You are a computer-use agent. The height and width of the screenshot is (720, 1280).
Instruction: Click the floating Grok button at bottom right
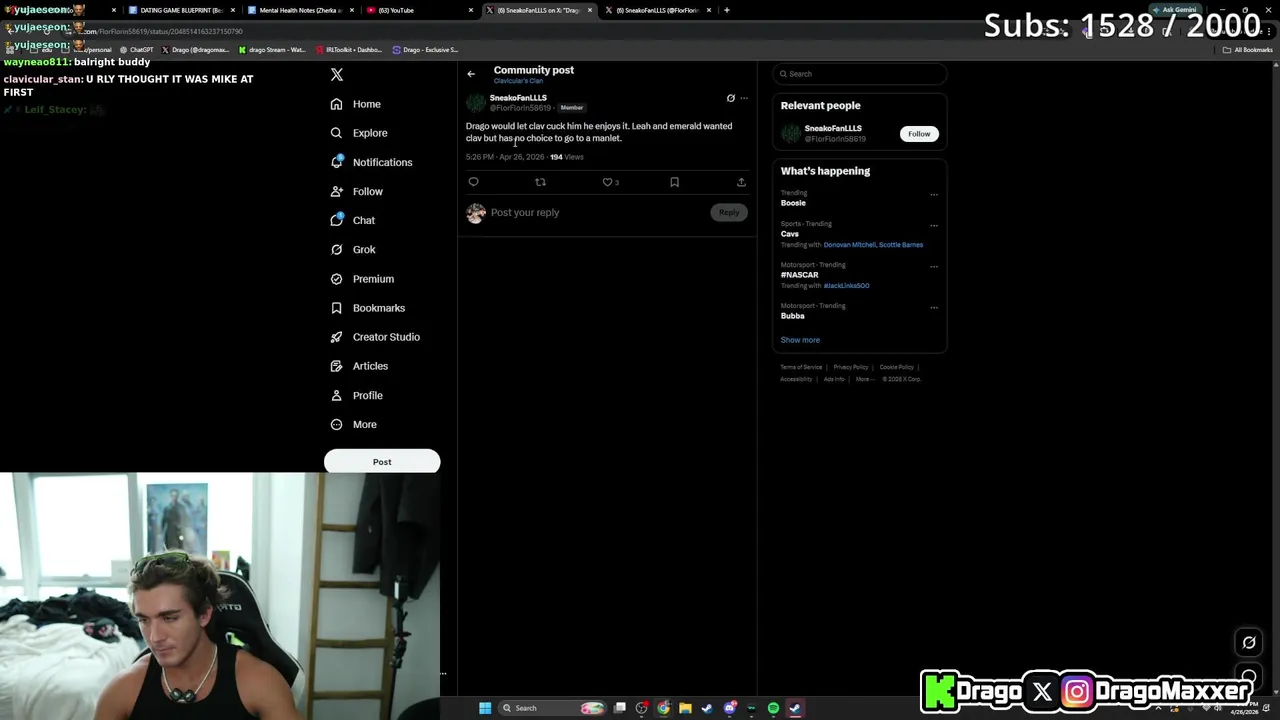1249,643
